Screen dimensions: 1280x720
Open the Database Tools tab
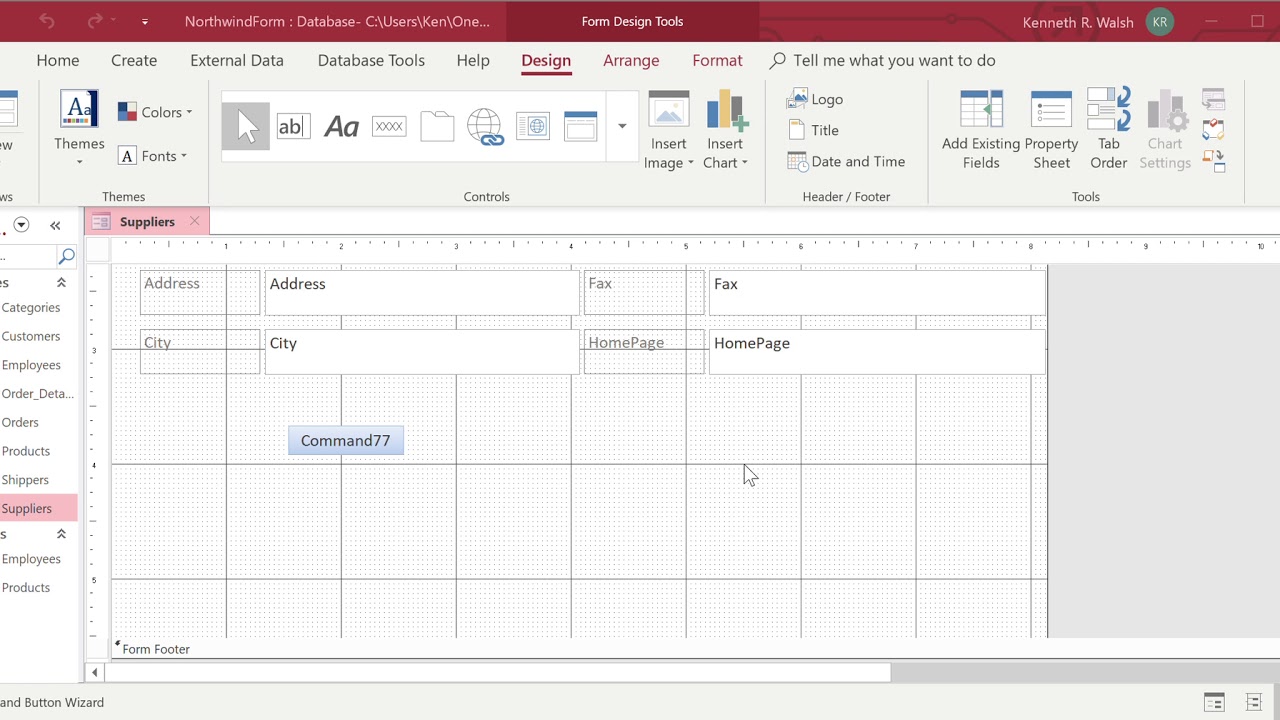tap(371, 60)
